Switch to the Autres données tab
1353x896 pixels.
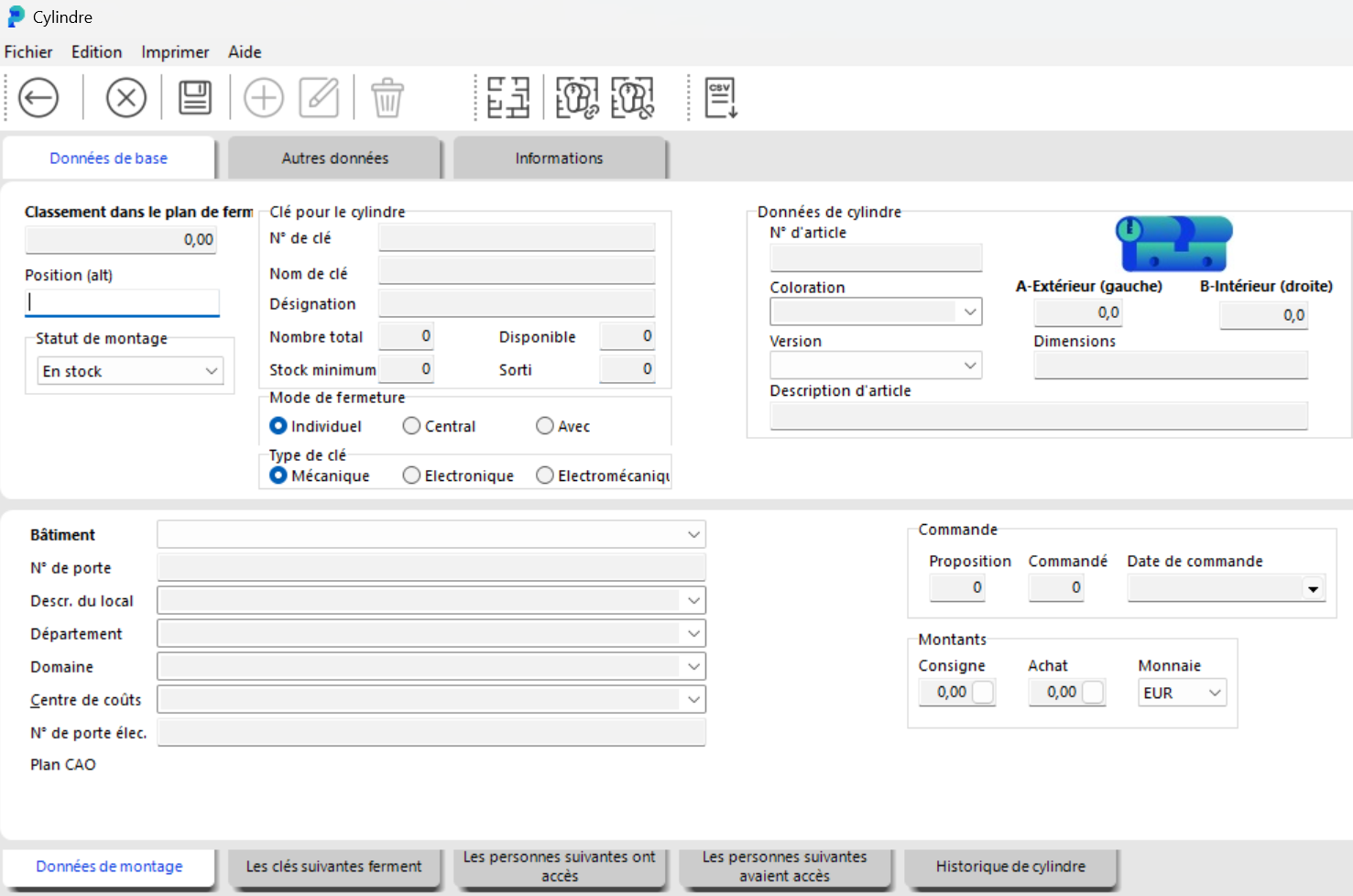click(x=334, y=158)
